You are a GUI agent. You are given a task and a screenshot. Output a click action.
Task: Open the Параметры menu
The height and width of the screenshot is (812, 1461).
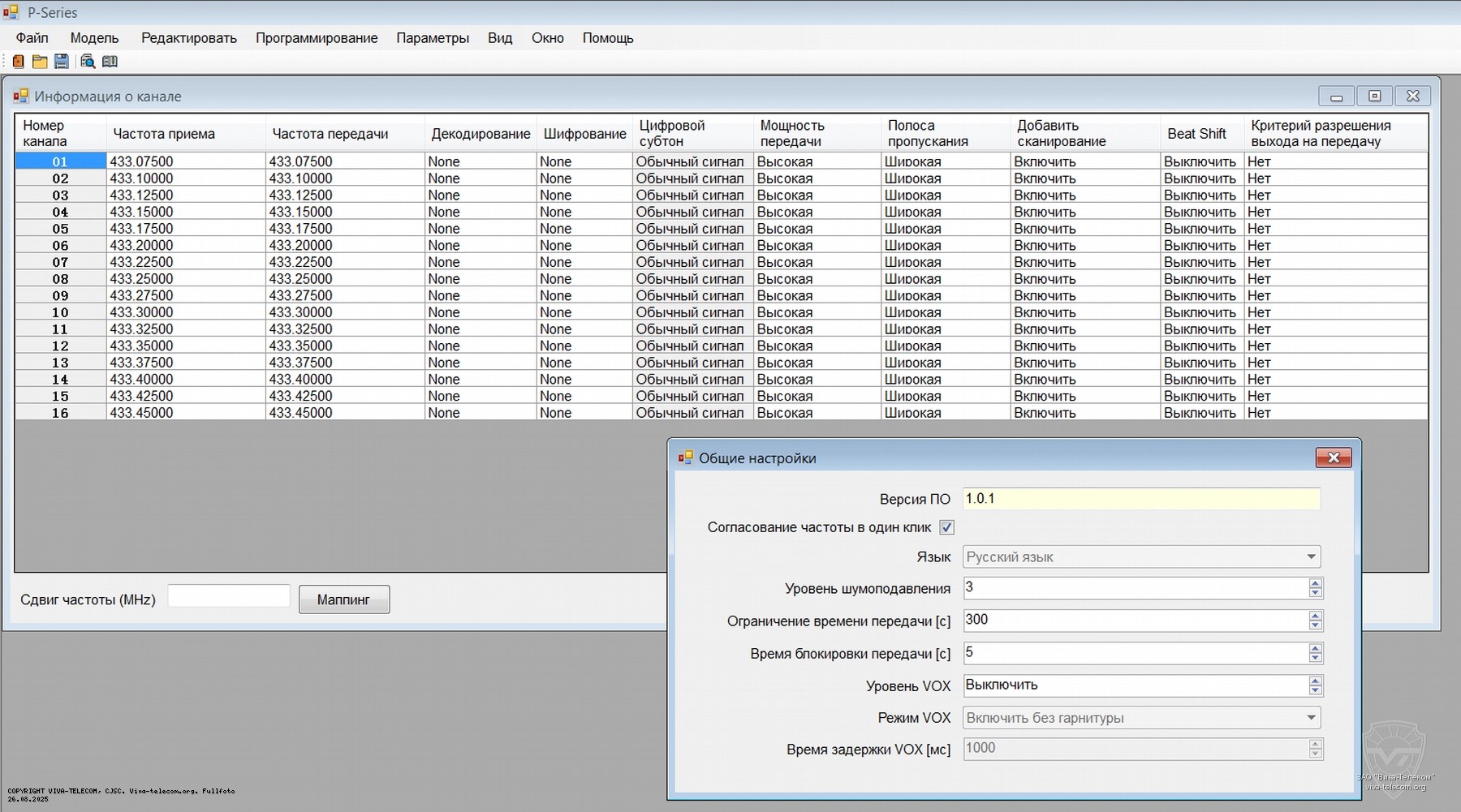point(433,38)
